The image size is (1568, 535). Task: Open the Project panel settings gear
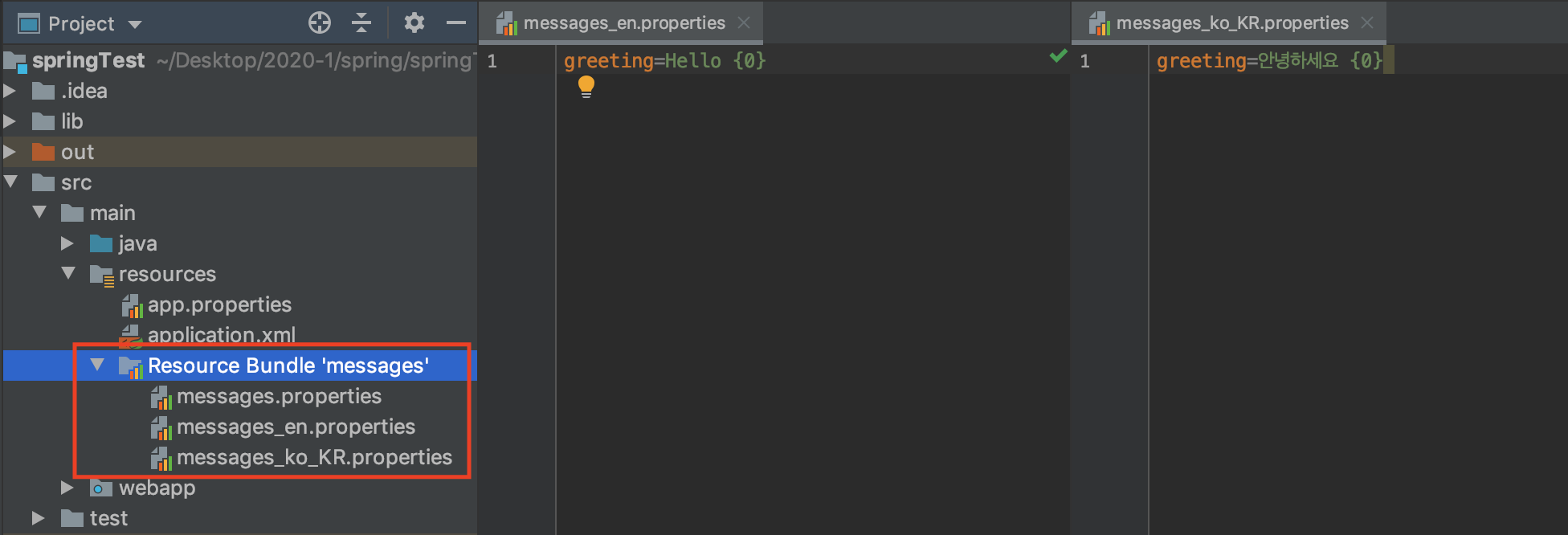tap(414, 23)
